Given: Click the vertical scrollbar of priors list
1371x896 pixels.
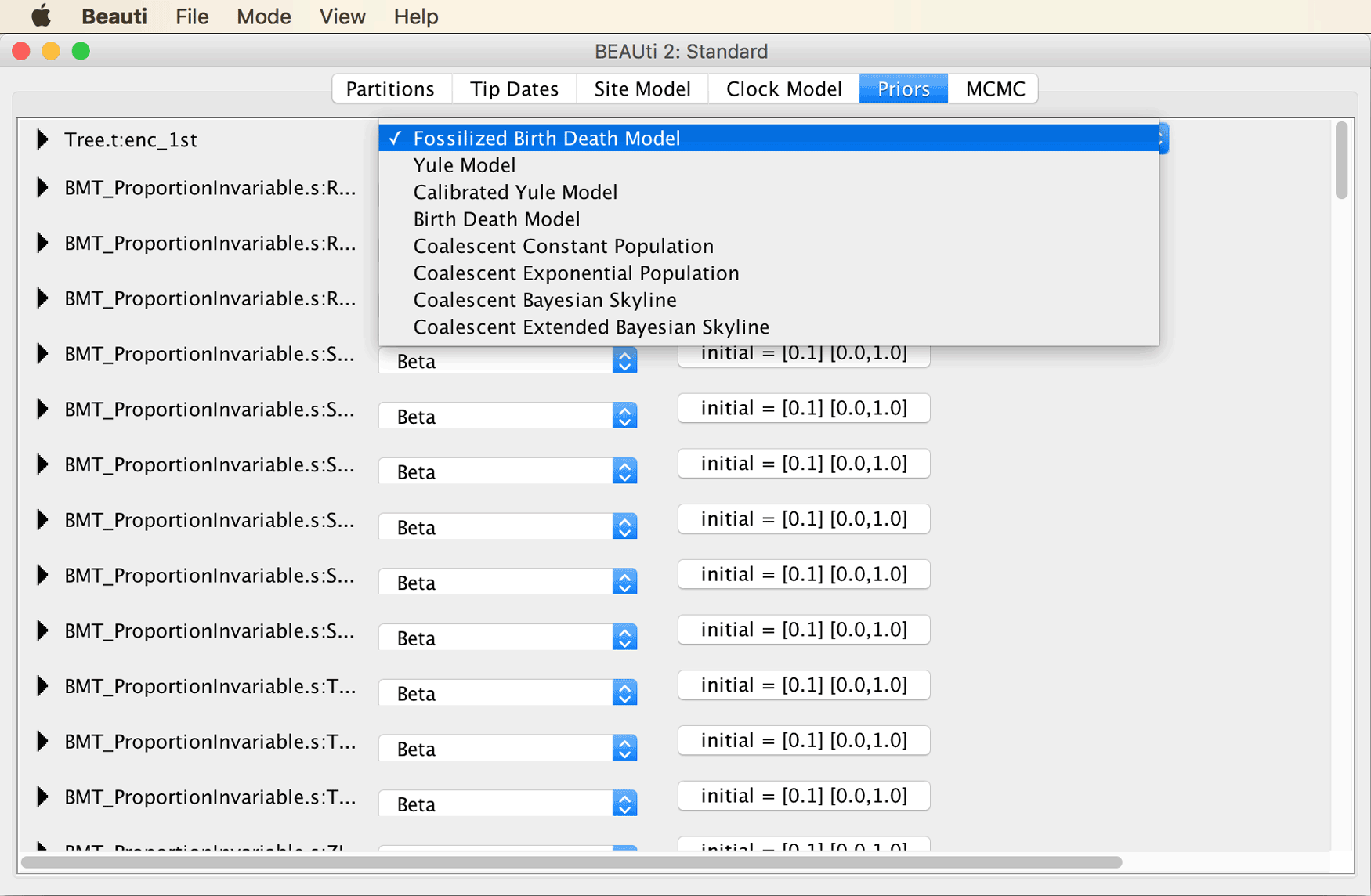Looking at the screenshot, I should pos(1341,160).
